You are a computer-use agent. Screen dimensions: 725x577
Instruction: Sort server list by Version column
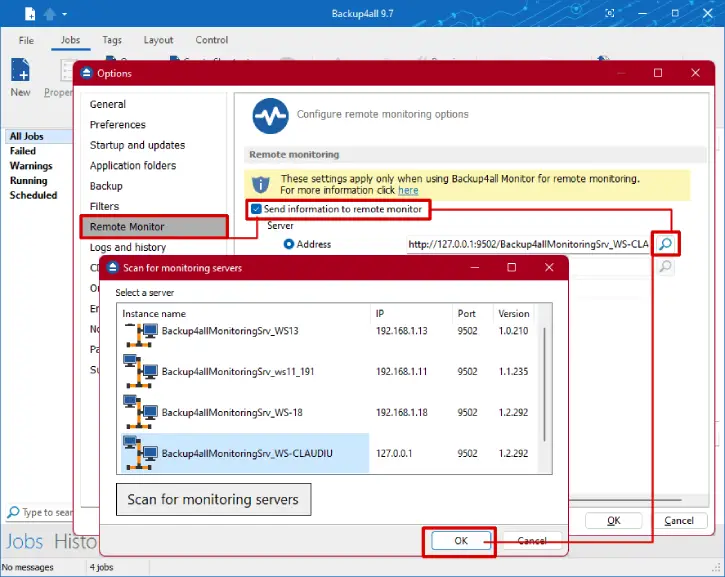click(514, 314)
